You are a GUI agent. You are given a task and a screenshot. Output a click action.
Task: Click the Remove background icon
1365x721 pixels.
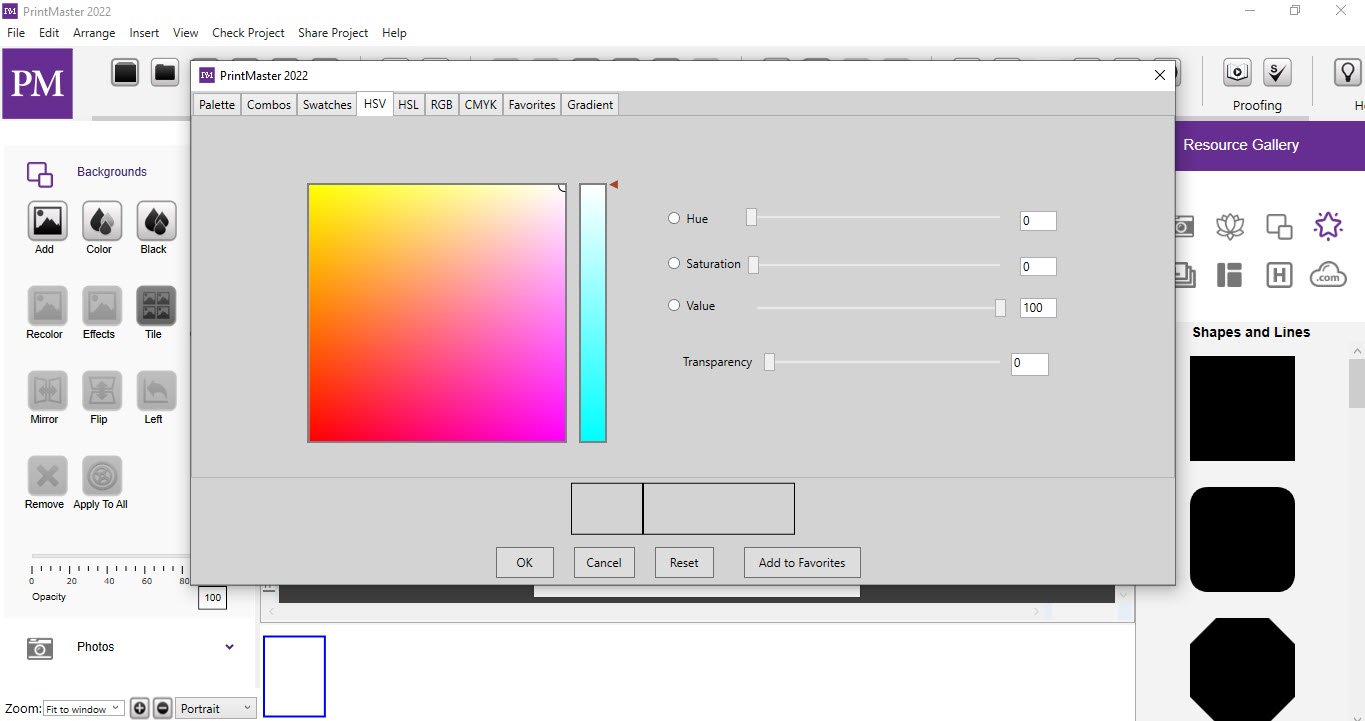tap(47, 476)
